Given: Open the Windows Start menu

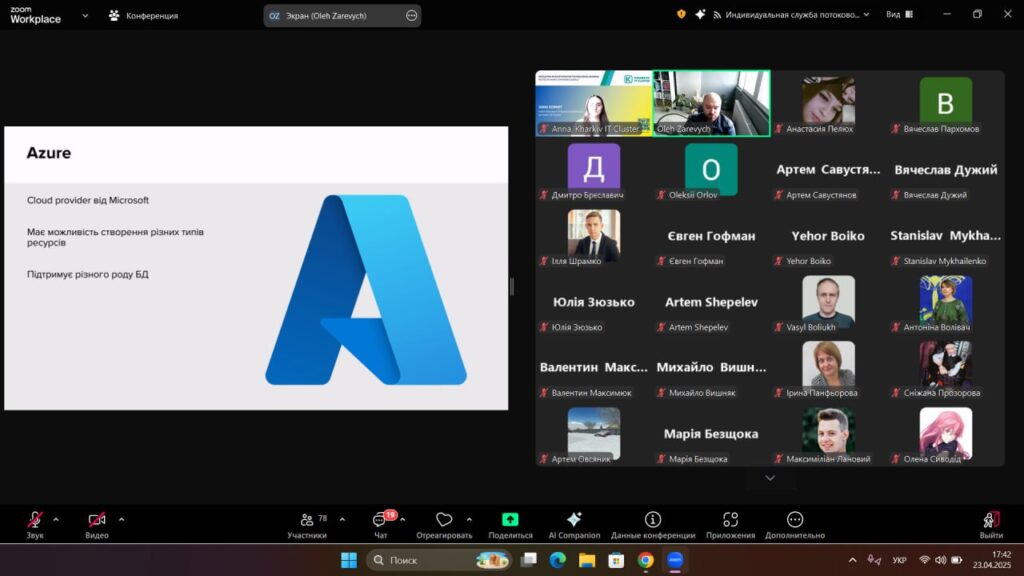Looking at the screenshot, I should click(349, 560).
